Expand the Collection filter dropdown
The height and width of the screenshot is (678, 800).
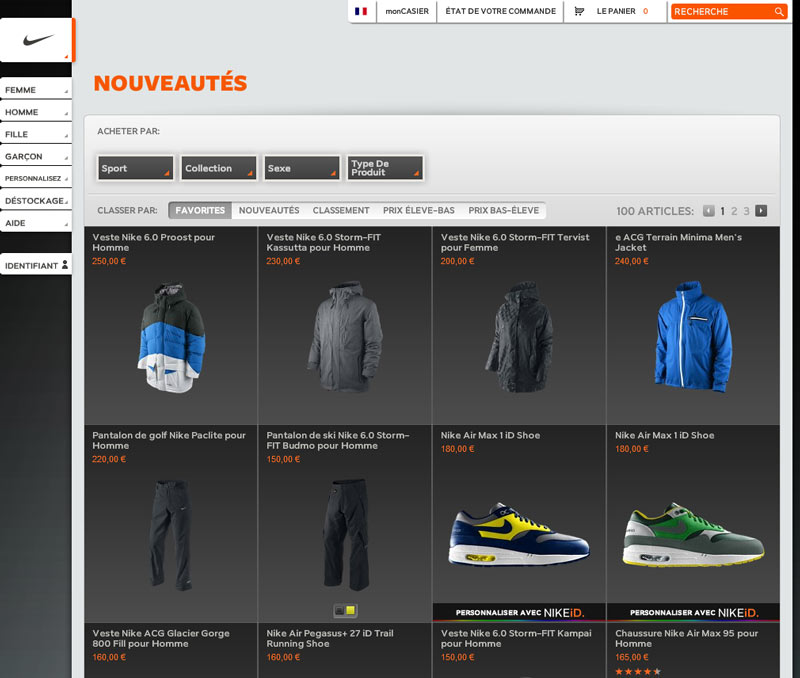(218, 168)
